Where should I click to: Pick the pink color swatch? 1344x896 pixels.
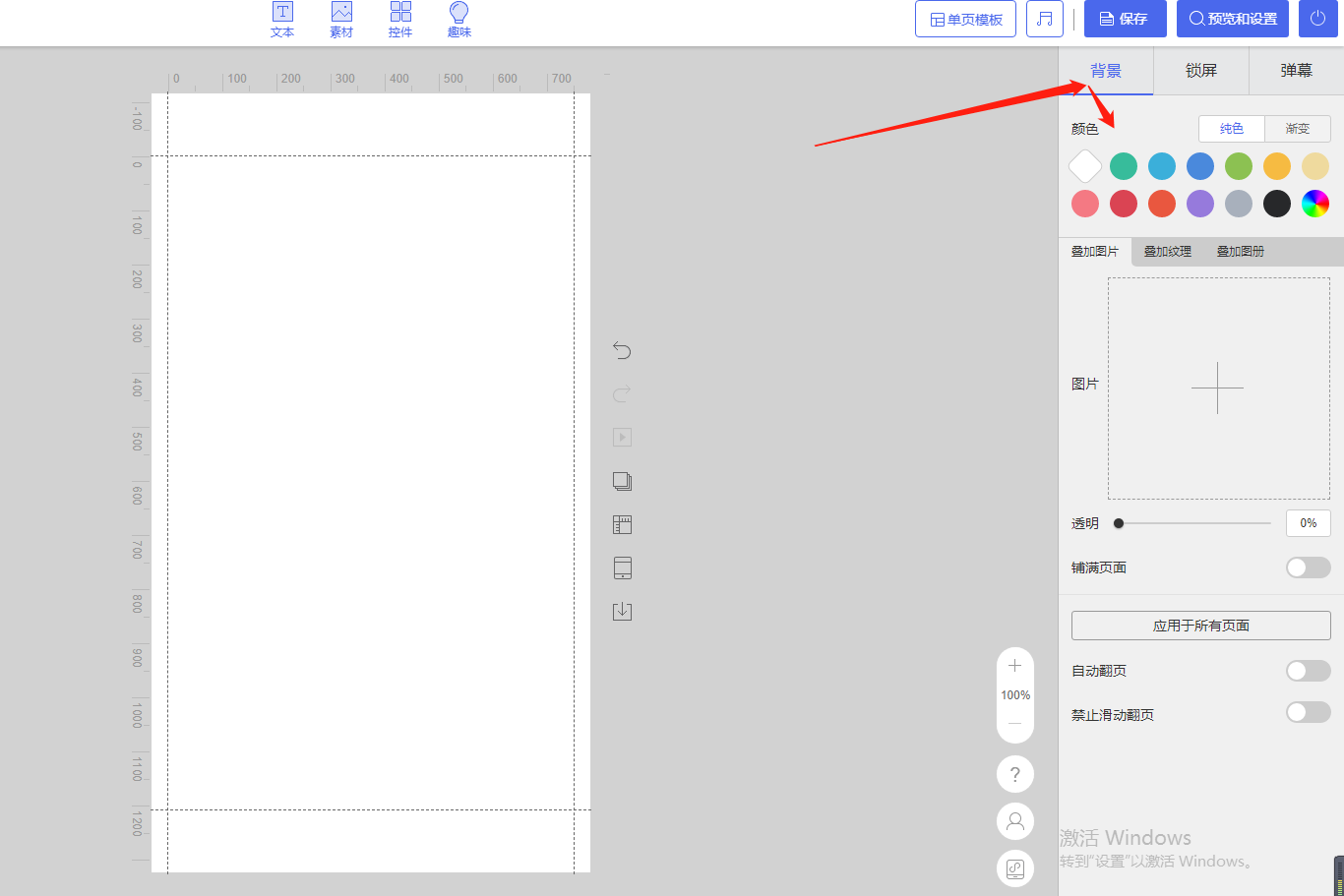pyautogui.click(x=1085, y=204)
